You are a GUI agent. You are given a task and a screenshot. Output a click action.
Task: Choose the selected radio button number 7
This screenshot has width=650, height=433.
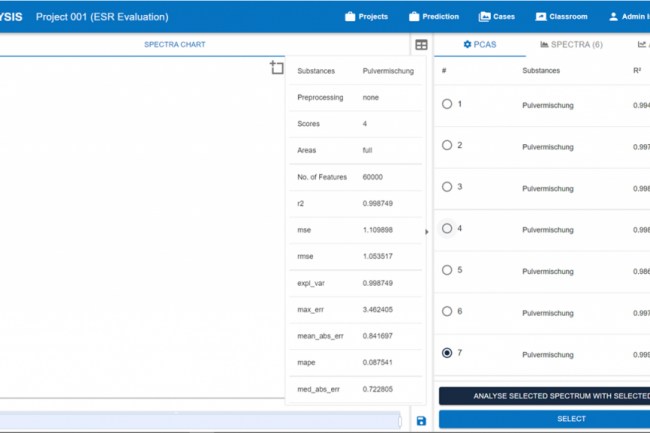(x=447, y=353)
